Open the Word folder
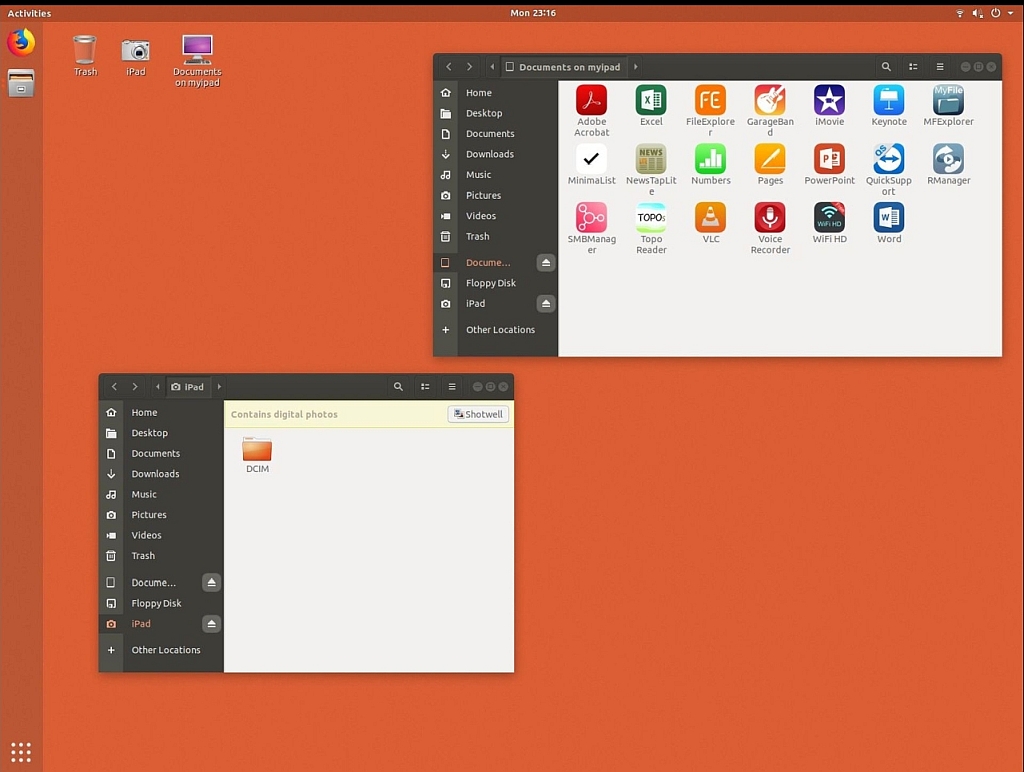The image size is (1024, 772). [x=889, y=217]
